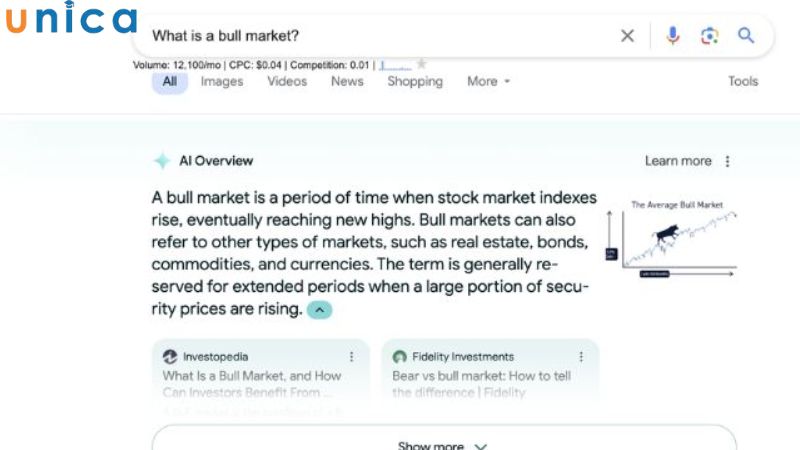The image size is (800, 450).
Task: Expand the More search filters dropdown
Action: (x=488, y=82)
